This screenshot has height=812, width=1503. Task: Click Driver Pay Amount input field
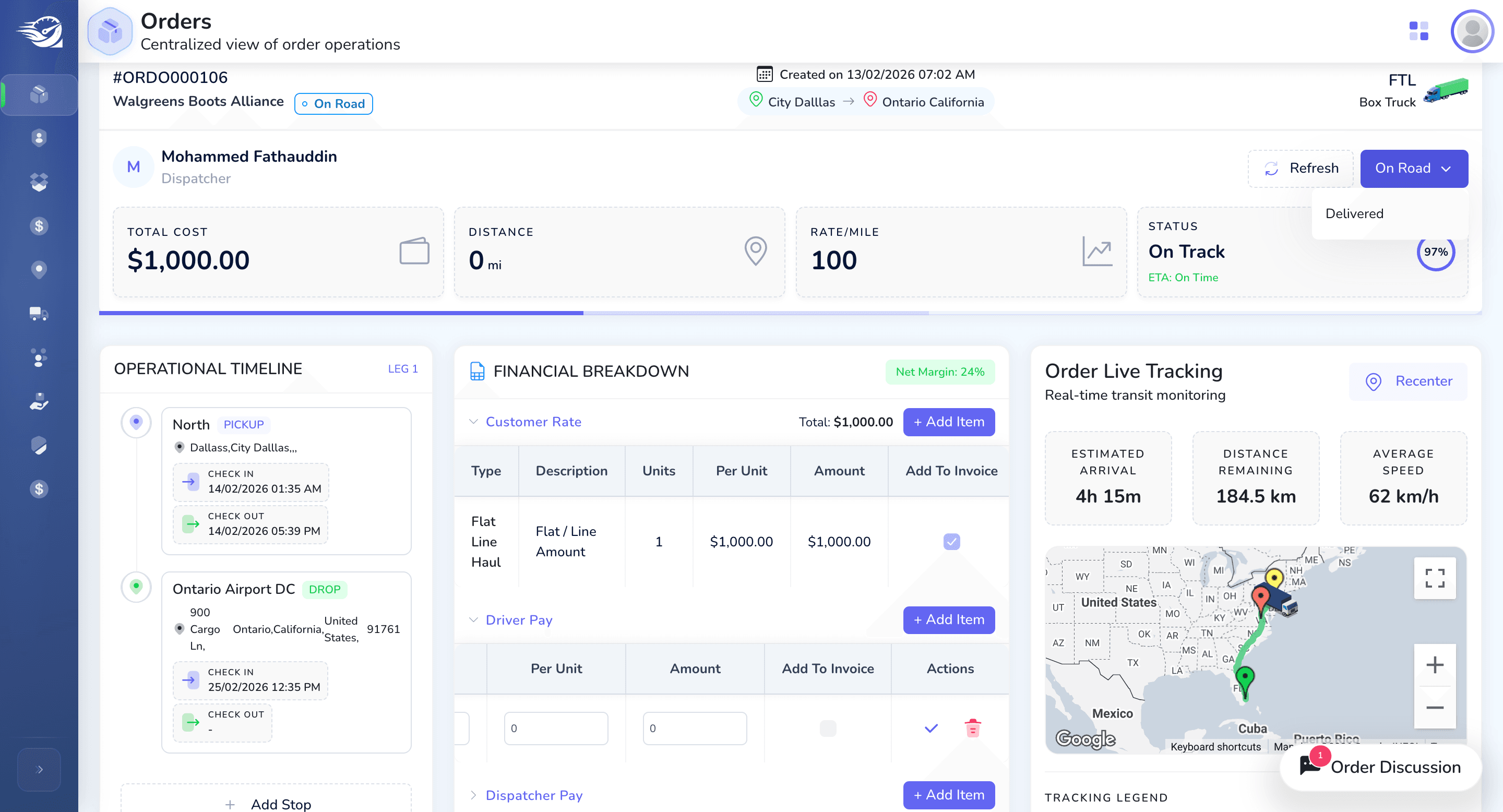point(694,728)
